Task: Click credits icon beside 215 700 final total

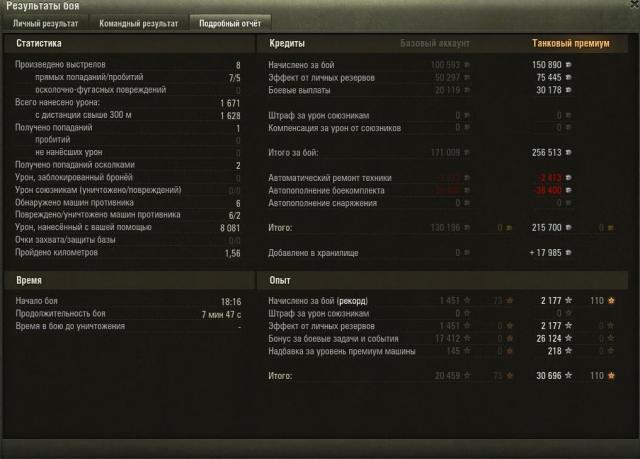Action: [568, 228]
